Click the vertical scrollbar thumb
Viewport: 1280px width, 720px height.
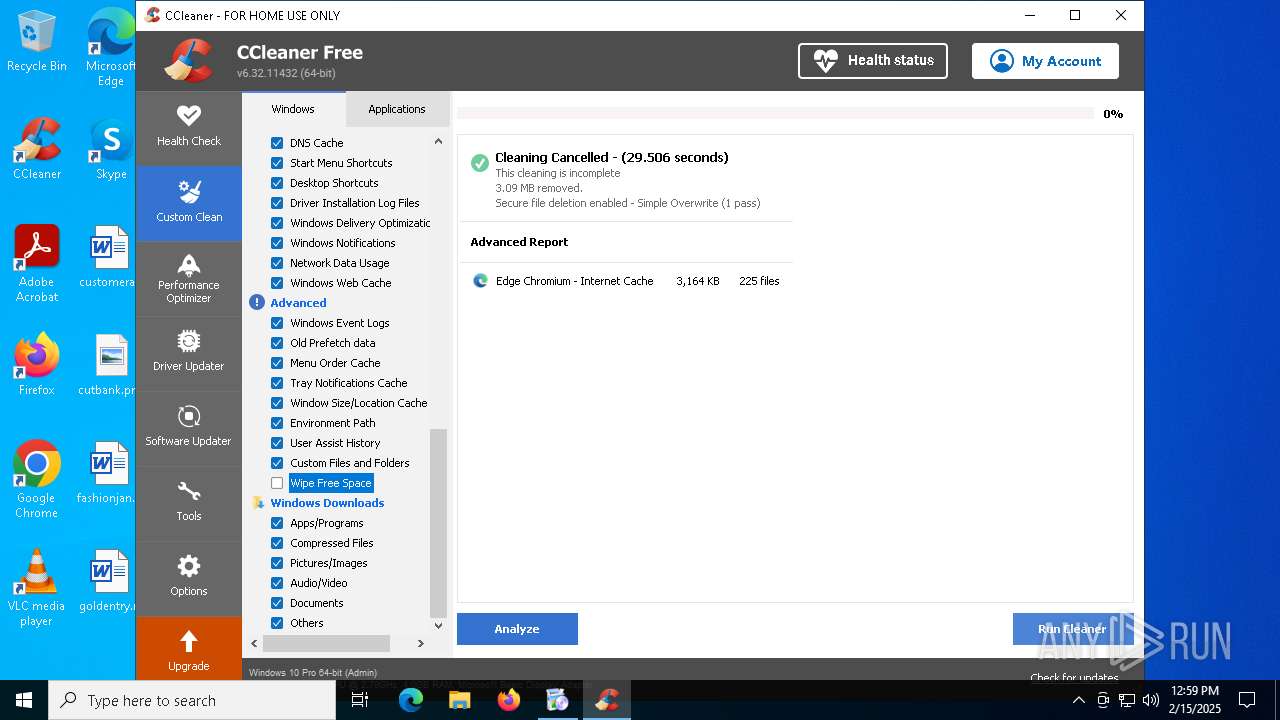coord(438,523)
